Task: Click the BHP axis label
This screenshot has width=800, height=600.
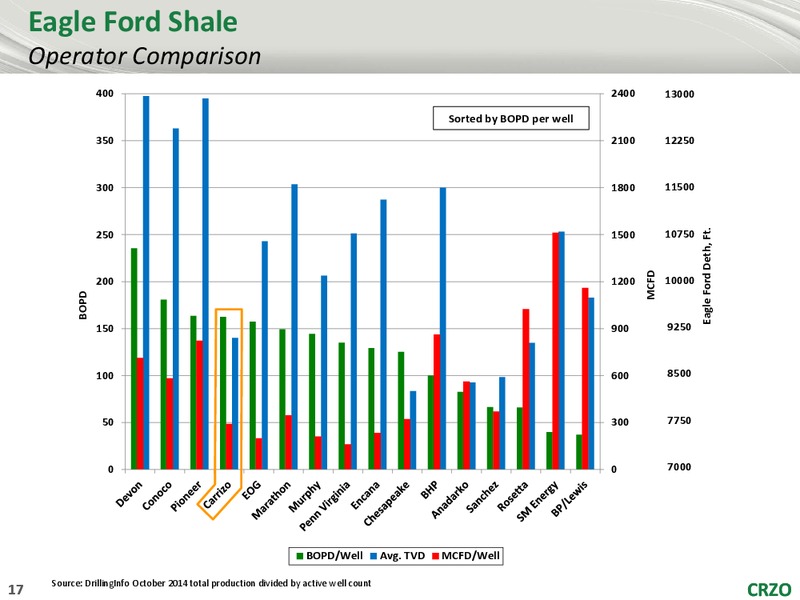Action: [x=430, y=490]
